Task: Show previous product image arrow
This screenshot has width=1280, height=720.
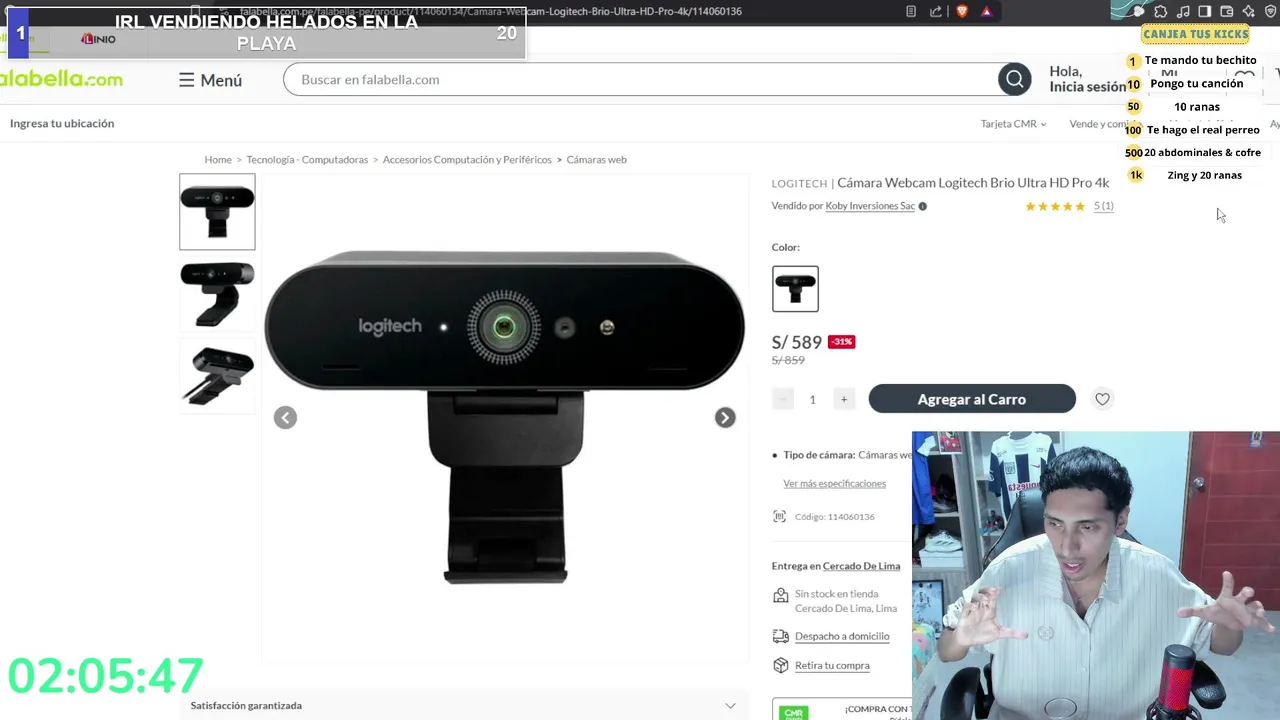Action: [285, 417]
